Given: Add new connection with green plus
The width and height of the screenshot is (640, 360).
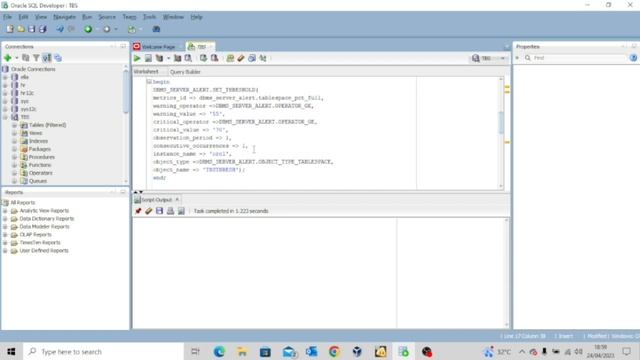Looking at the screenshot, I should [x=7, y=58].
